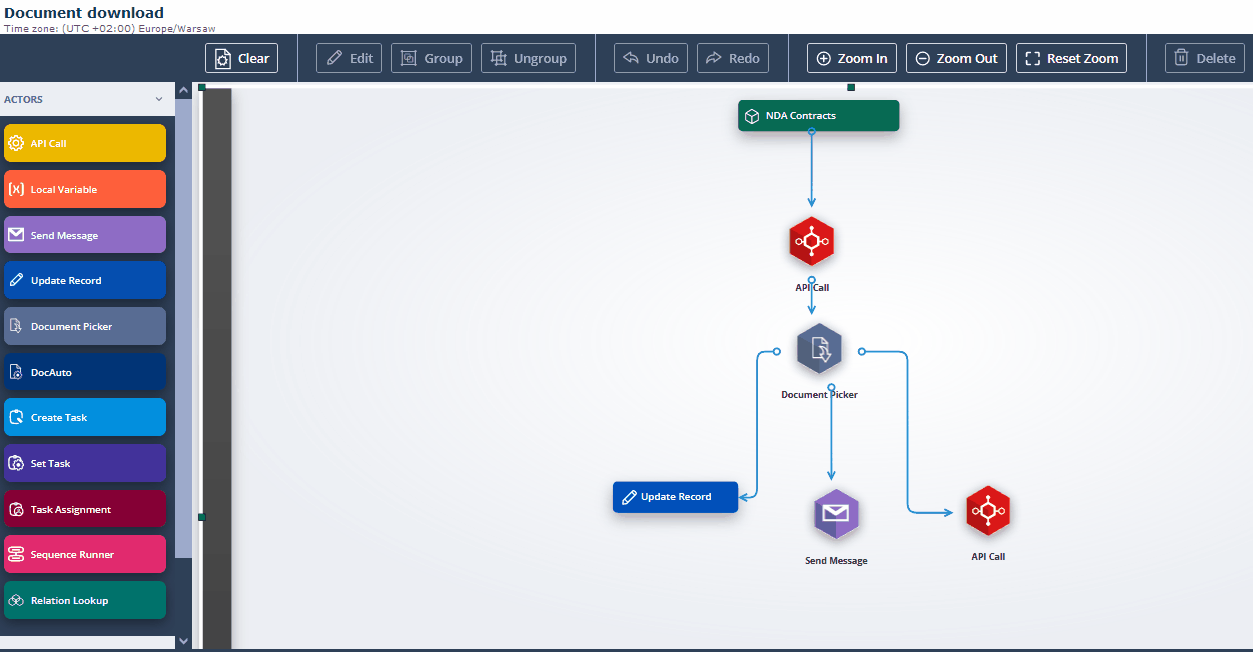
Task: Click the Local Variable (x) icon
Action: (x=16, y=189)
